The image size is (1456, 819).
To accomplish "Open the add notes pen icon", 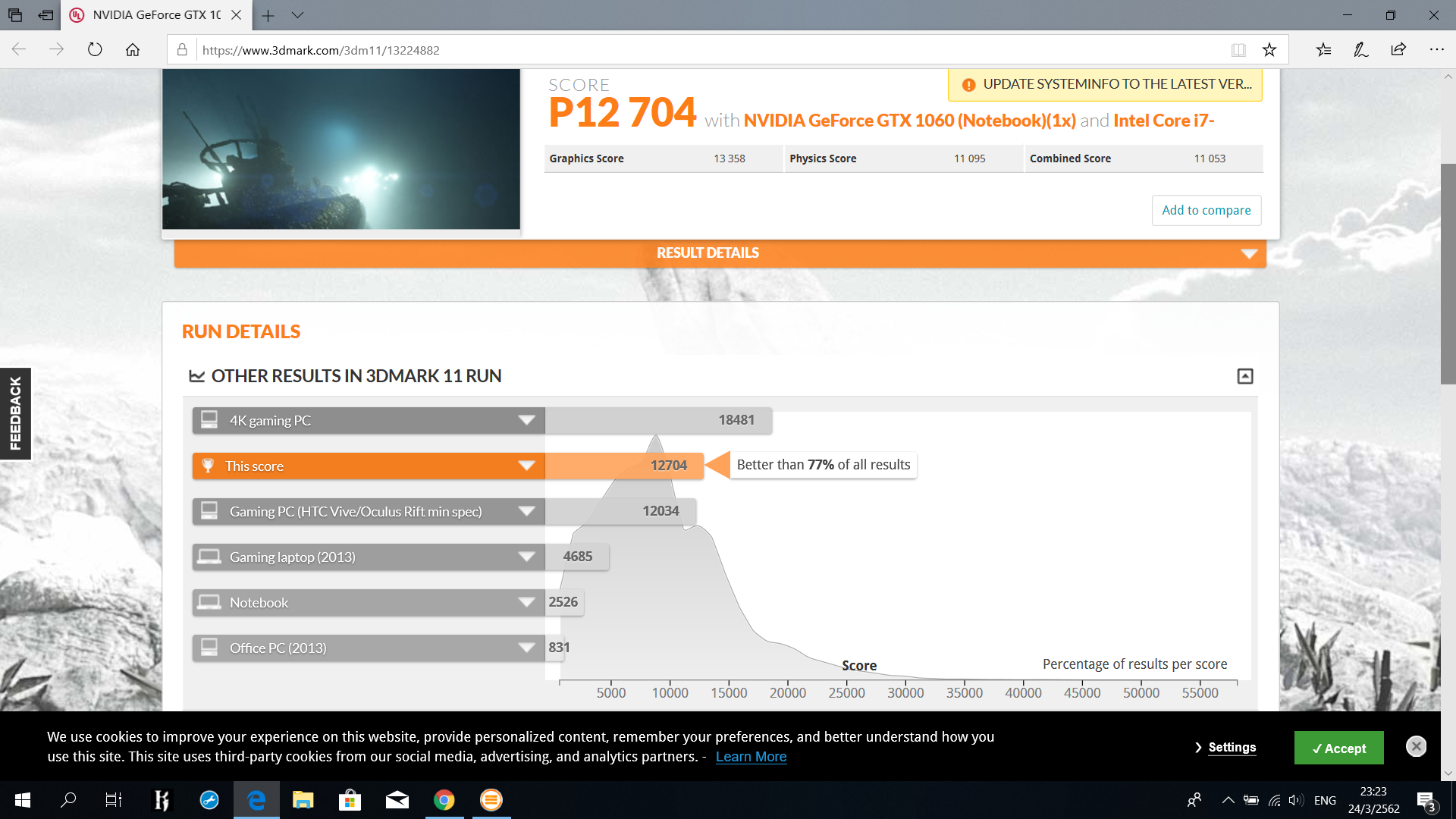I will pos(1361,50).
